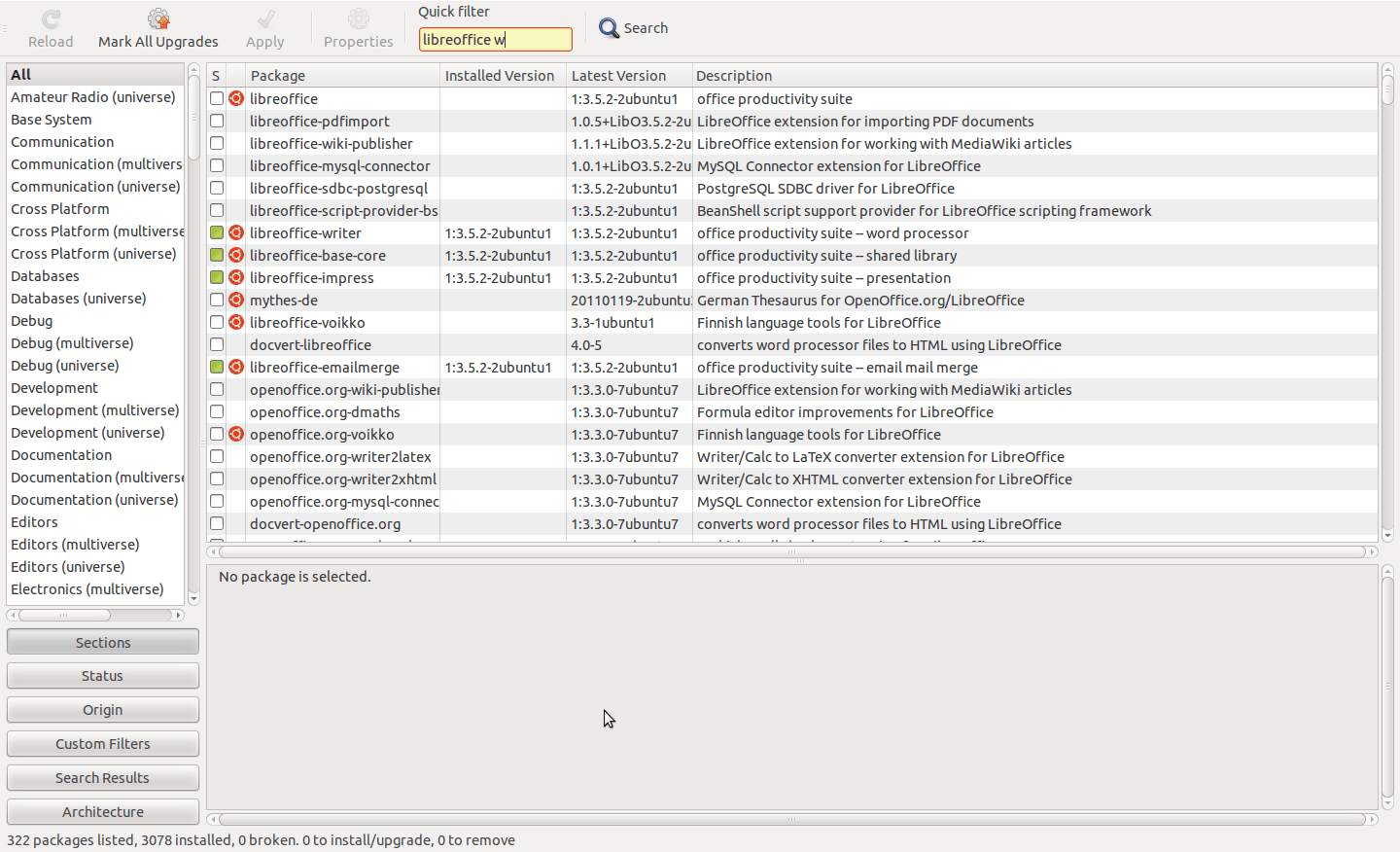Click the Sections filter button
Screen dimensions: 1400x852
(103, 642)
